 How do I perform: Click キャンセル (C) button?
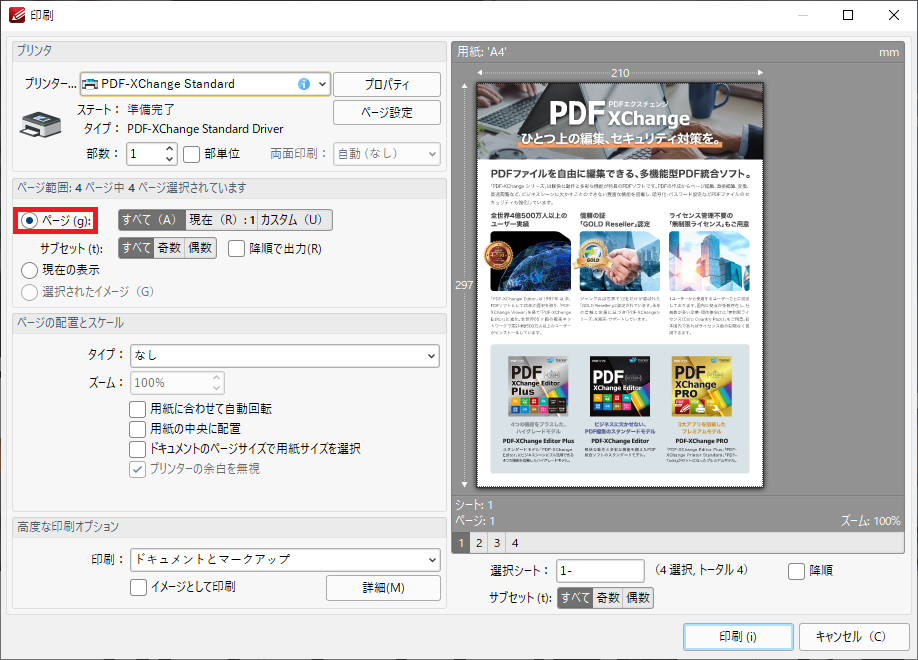(854, 637)
